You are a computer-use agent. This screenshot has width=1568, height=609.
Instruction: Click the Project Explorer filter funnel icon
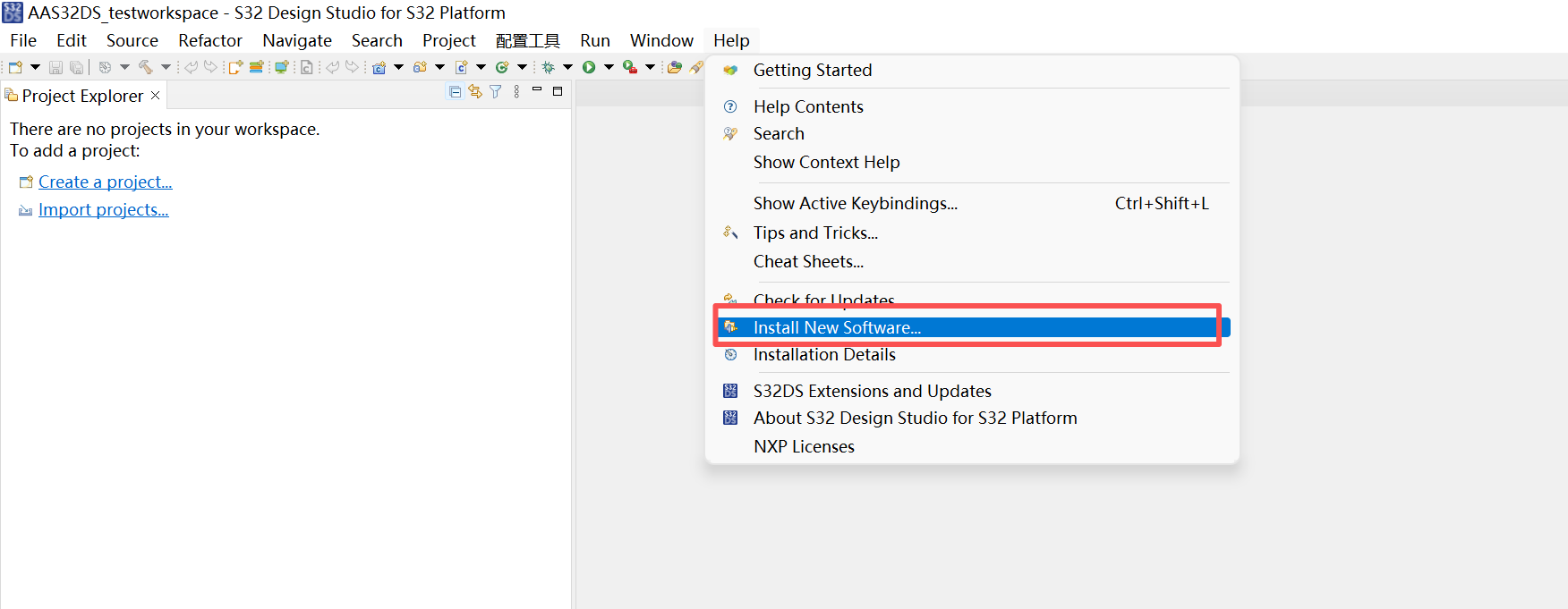pyautogui.click(x=496, y=91)
